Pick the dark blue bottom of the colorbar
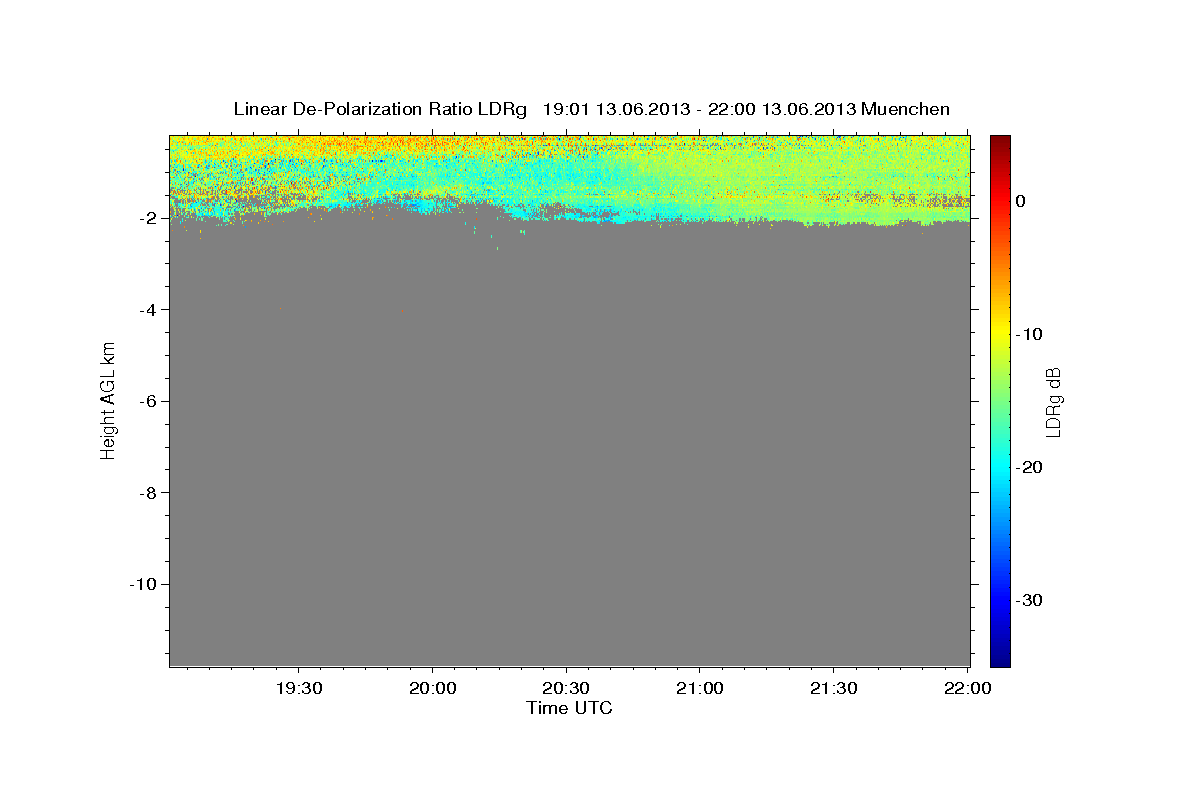1200x800 pixels. click(999, 658)
